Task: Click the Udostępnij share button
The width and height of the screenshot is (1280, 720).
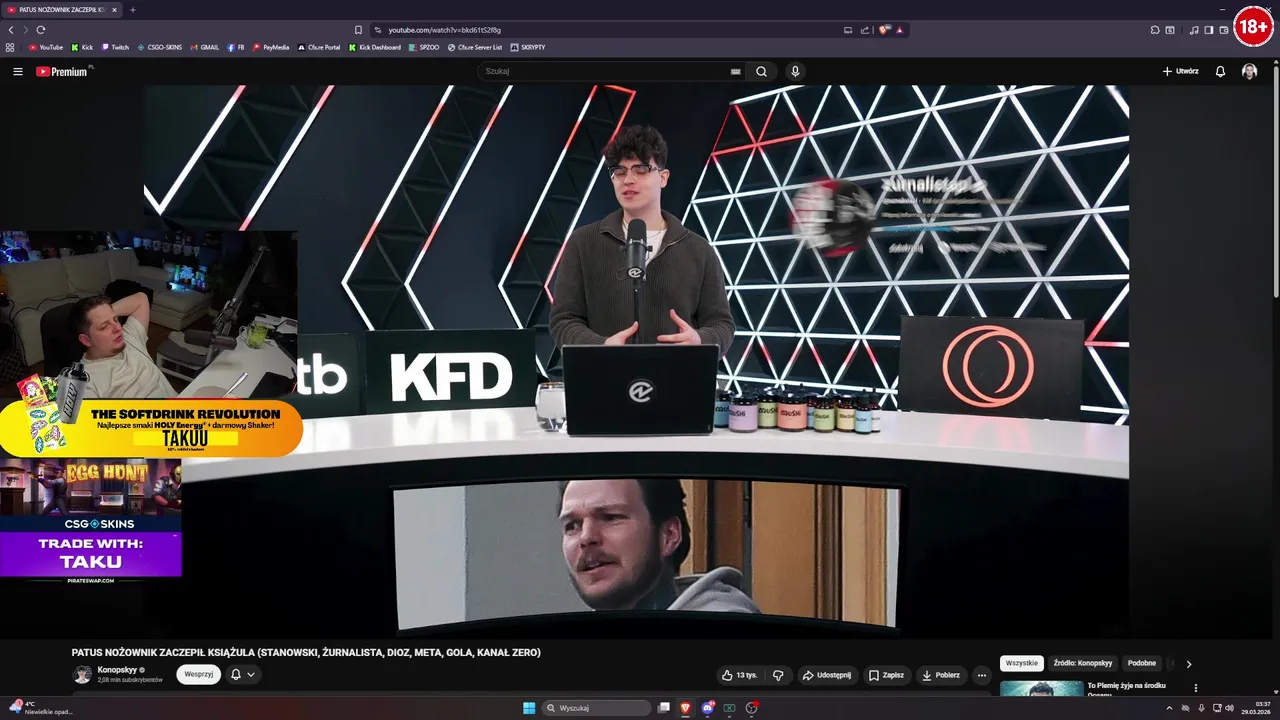Action: (827, 675)
